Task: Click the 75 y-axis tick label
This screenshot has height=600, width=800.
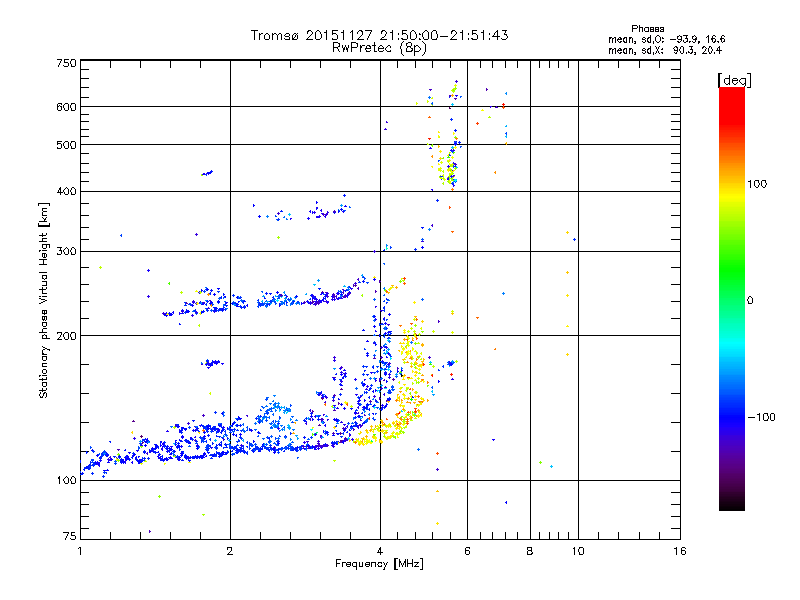Action: pos(70,536)
